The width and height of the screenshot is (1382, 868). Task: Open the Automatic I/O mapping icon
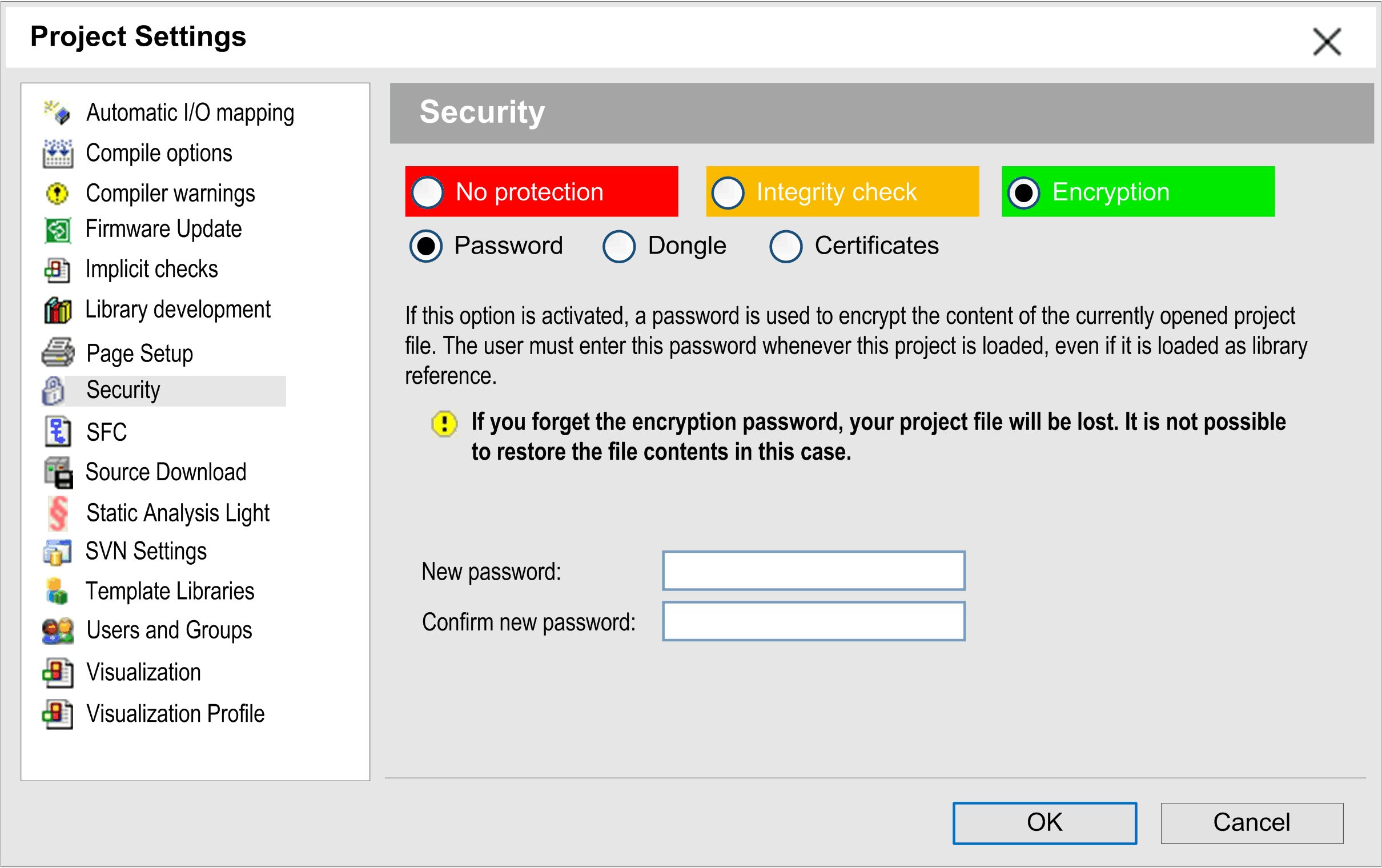57,112
